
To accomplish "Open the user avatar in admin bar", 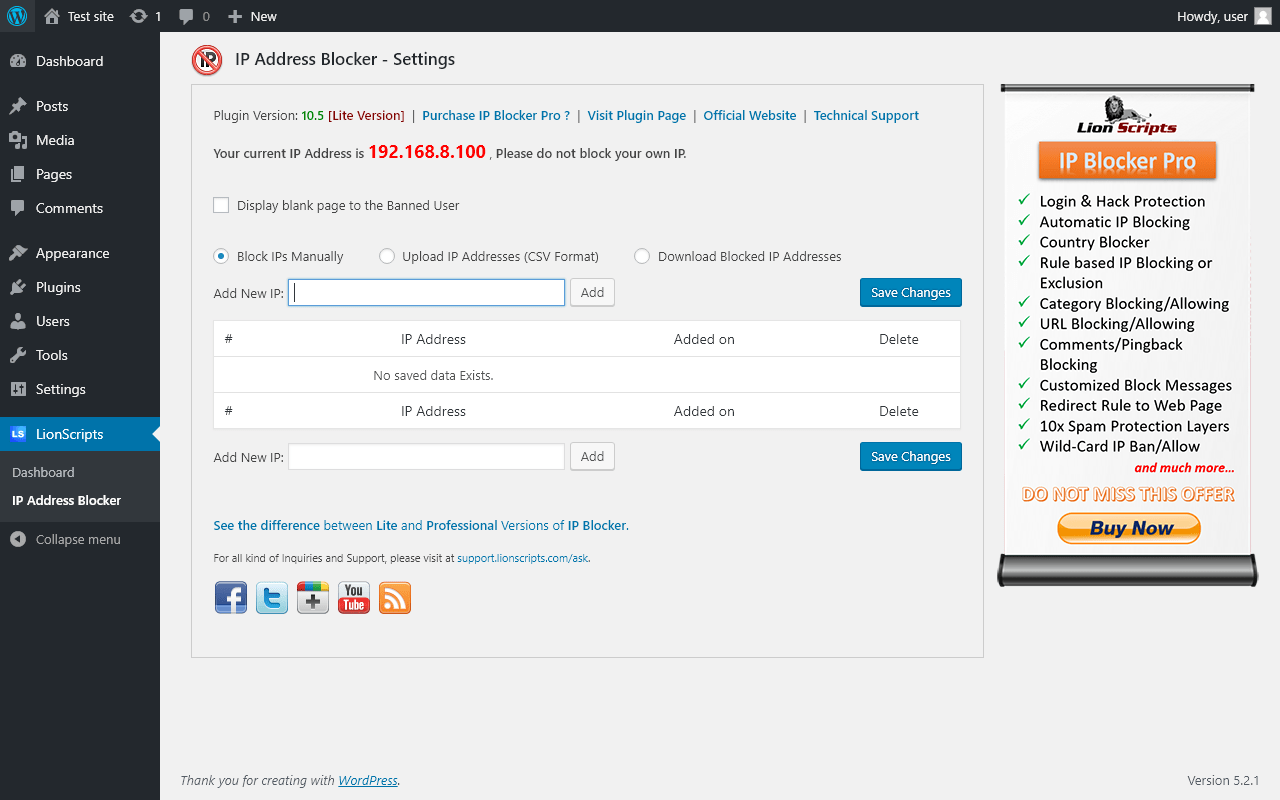I will click(1263, 16).
